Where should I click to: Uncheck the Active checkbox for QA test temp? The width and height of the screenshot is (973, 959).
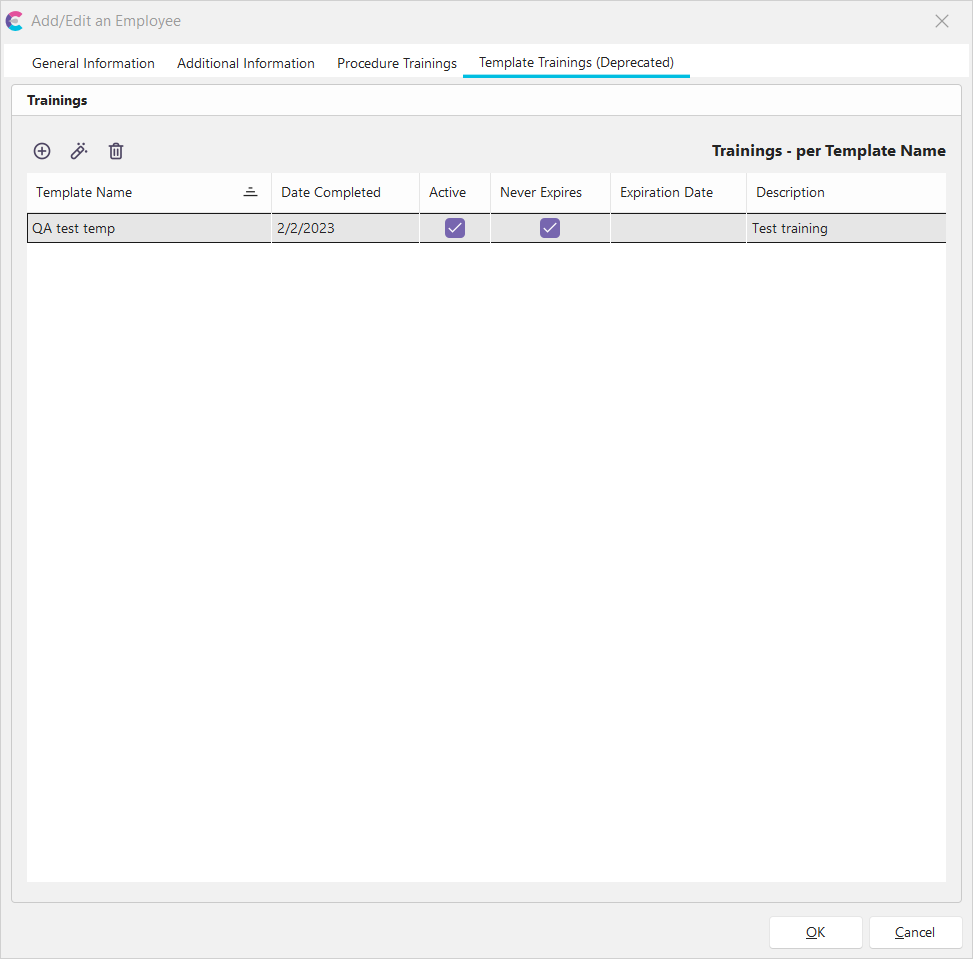(x=455, y=228)
